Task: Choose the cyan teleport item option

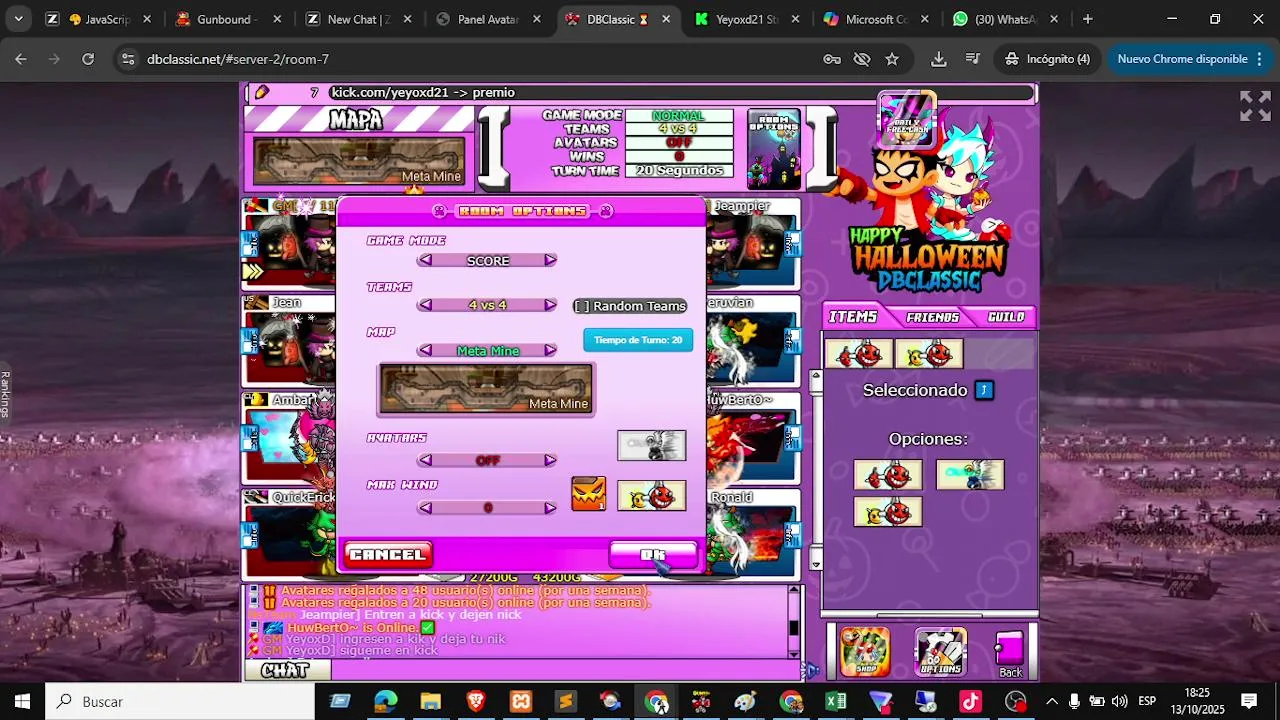Action: pos(970,475)
